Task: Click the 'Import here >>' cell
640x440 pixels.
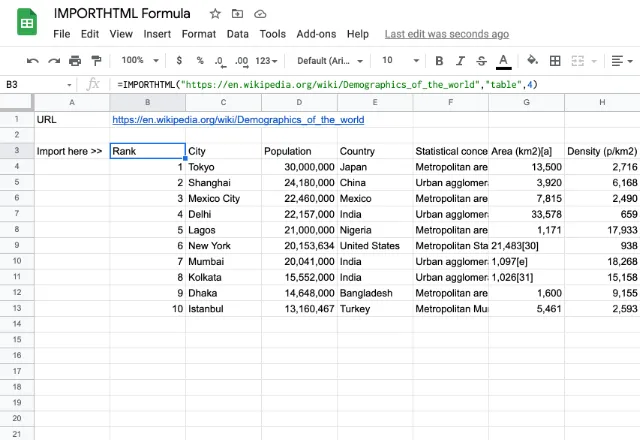Action: coord(72,151)
